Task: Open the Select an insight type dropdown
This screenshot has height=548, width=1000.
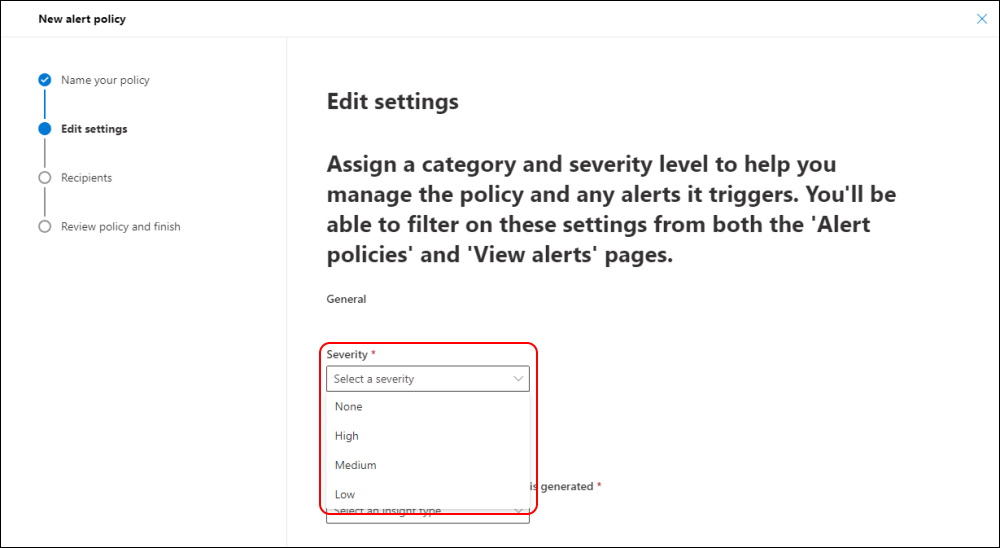Action: (427, 515)
